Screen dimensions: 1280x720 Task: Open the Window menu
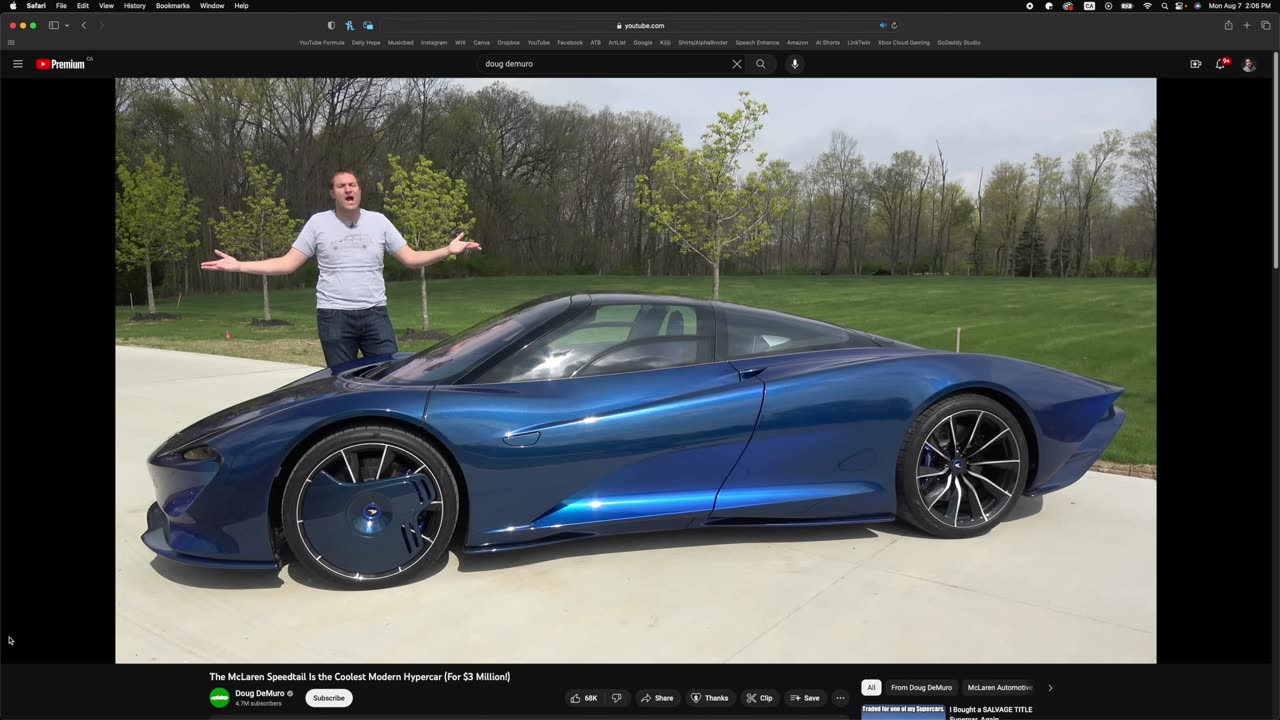click(x=212, y=6)
